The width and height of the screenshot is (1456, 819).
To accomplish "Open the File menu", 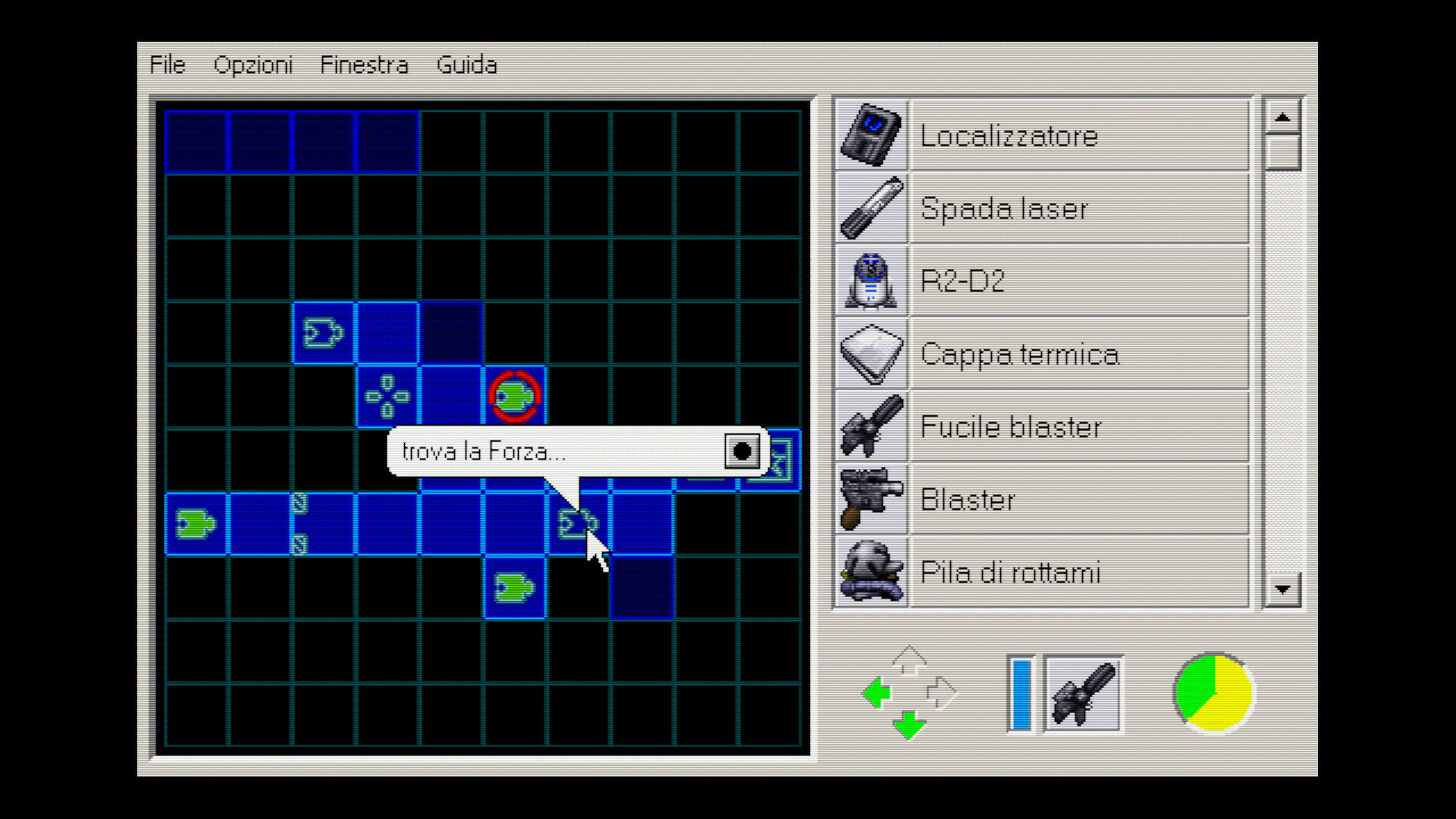I will 168,65.
